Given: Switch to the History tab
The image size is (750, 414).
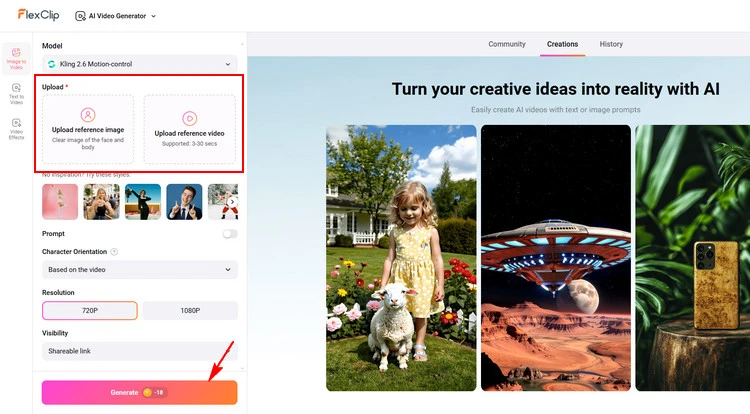Looking at the screenshot, I should click(x=611, y=44).
